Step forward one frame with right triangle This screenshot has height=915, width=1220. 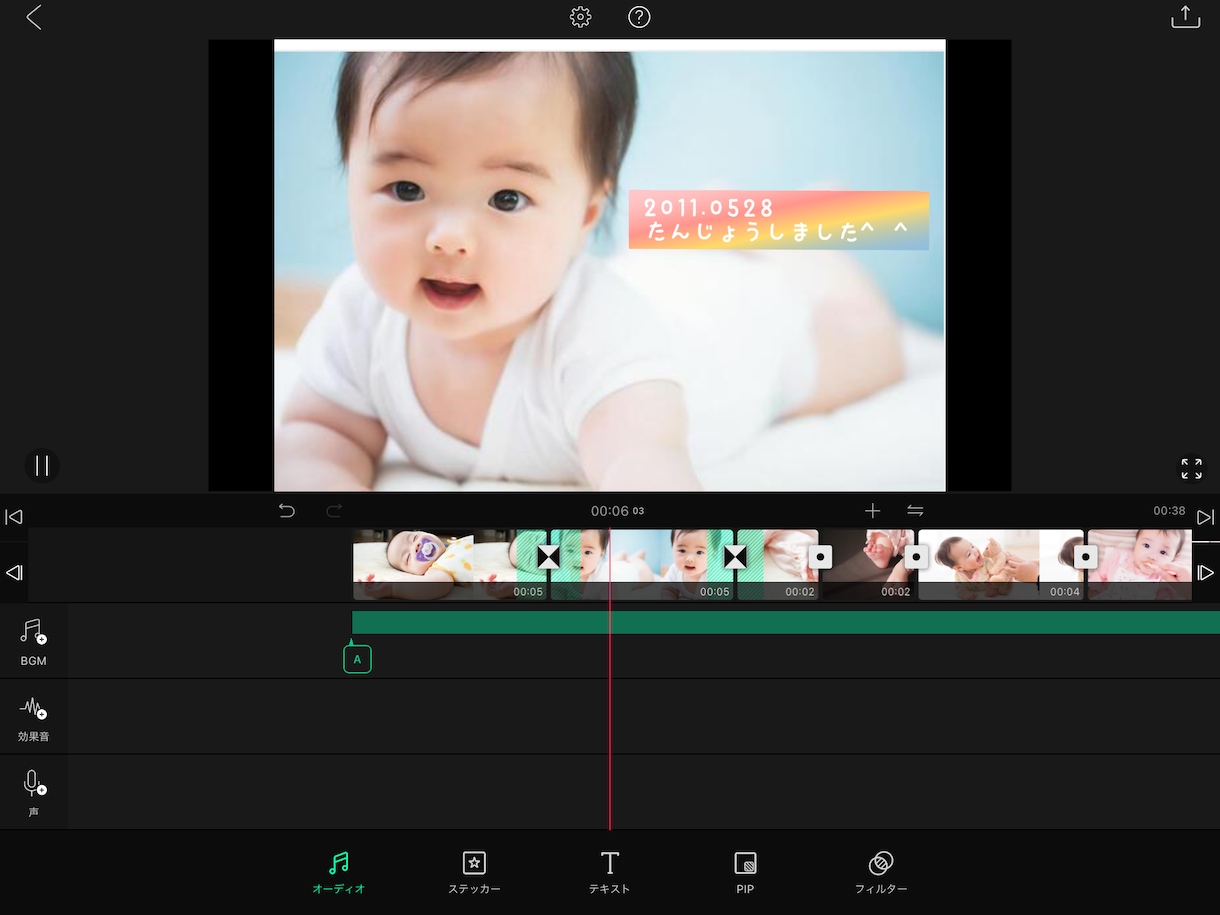point(1206,573)
